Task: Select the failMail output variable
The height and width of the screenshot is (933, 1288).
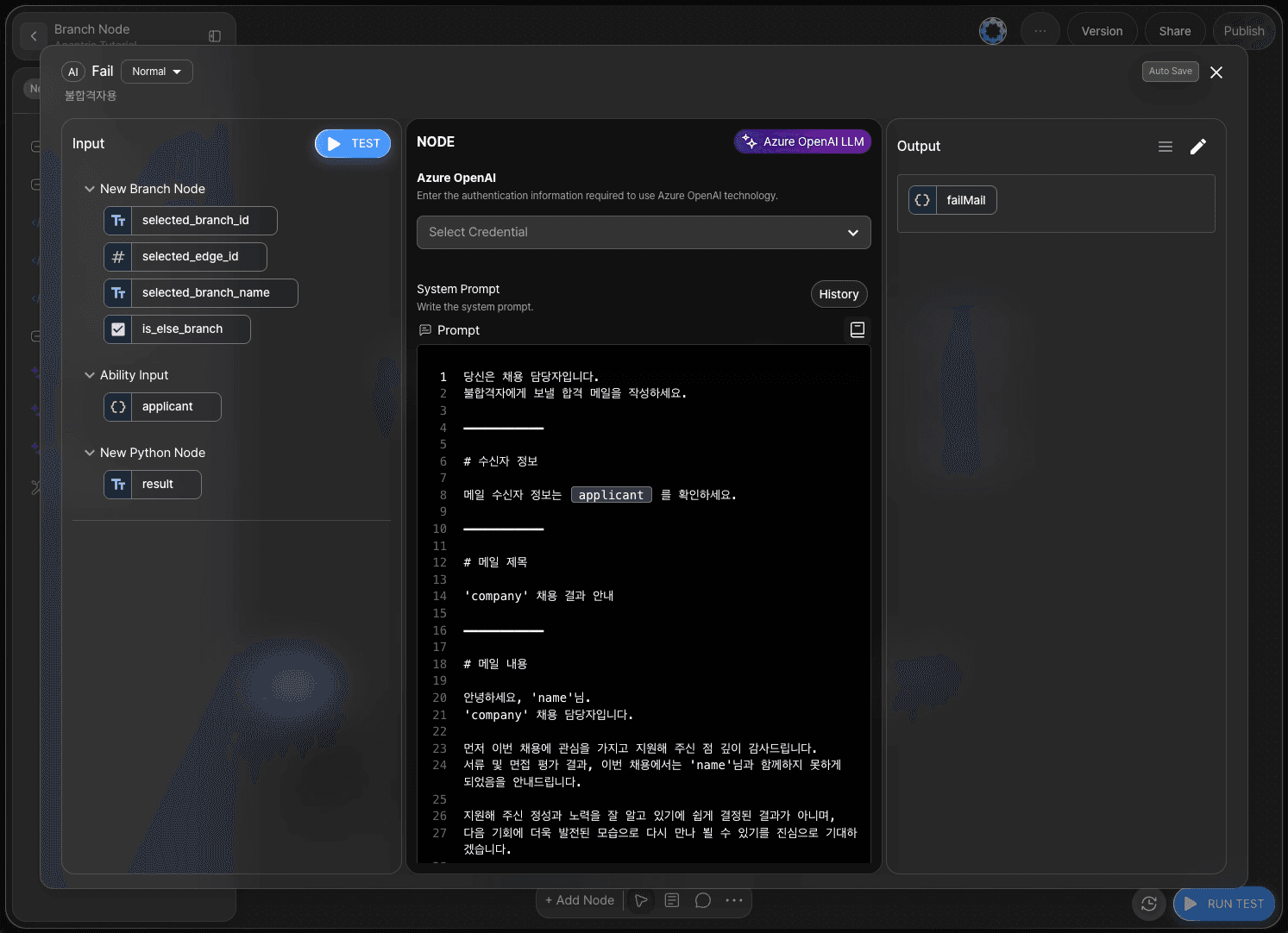Action: [952, 200]
